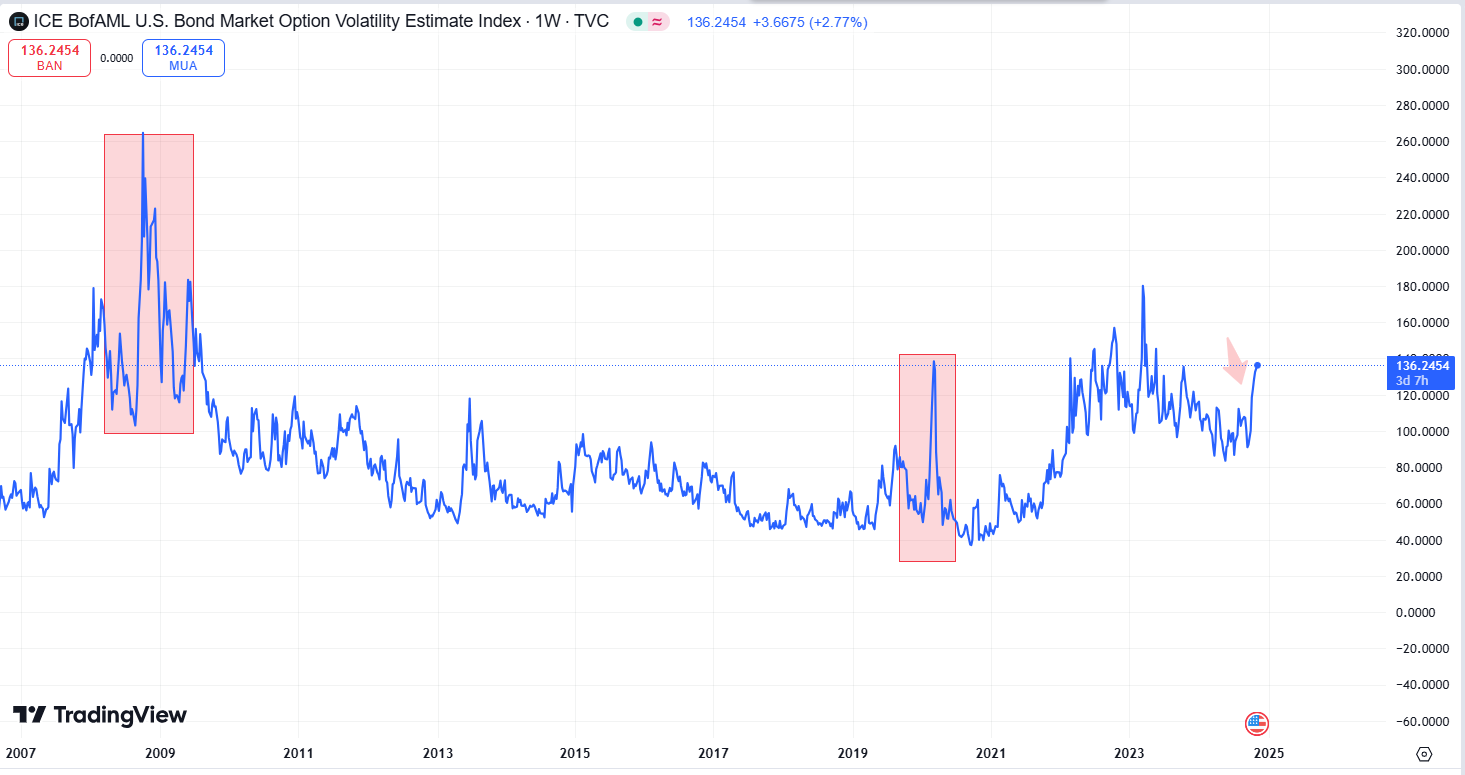Click the -60.0000 price axis label
The width and height of the screenshot is (1465, 775).
(x=1423, y=722)
